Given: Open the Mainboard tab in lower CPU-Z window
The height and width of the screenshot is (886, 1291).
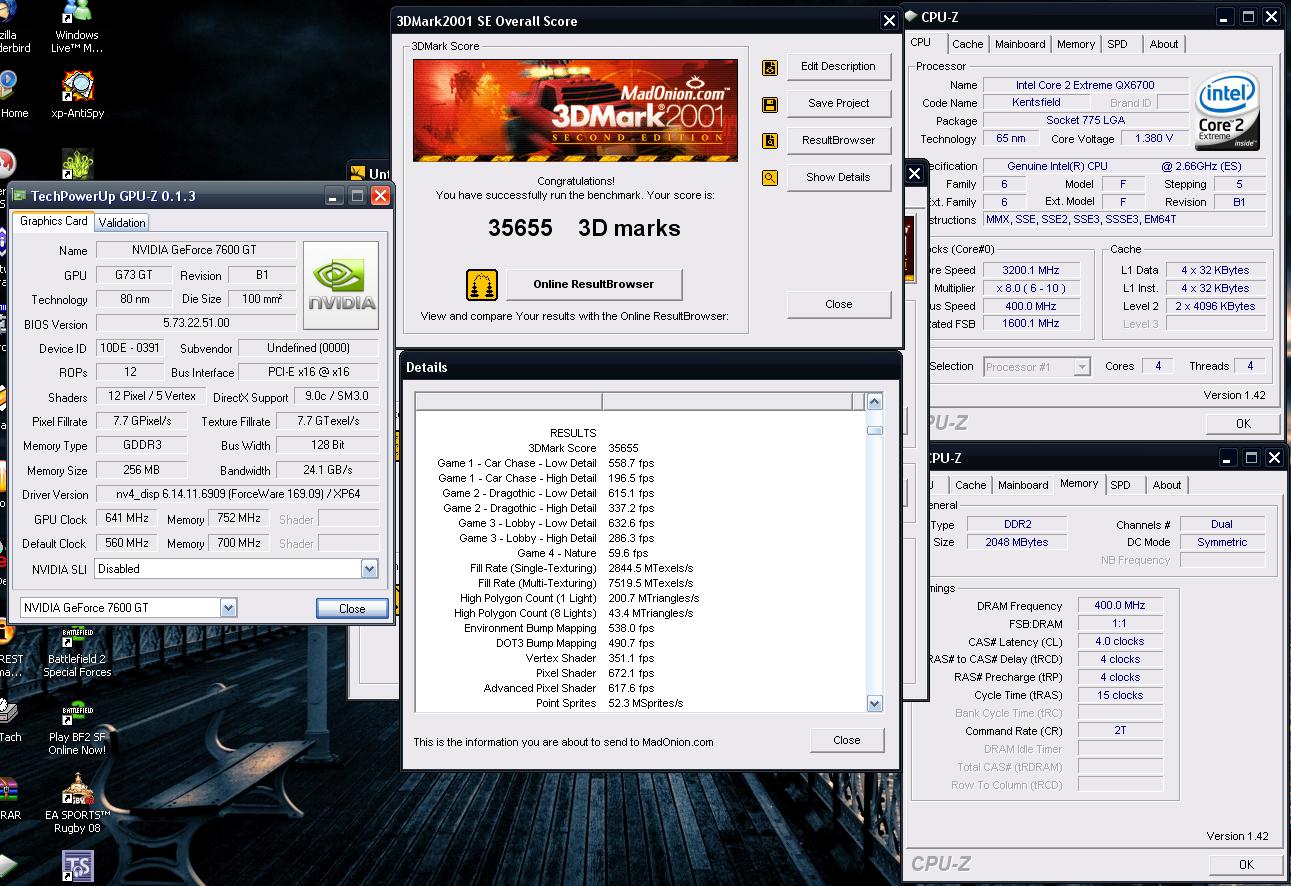Looking at the screenshot, I should (x=1023, y=485).
